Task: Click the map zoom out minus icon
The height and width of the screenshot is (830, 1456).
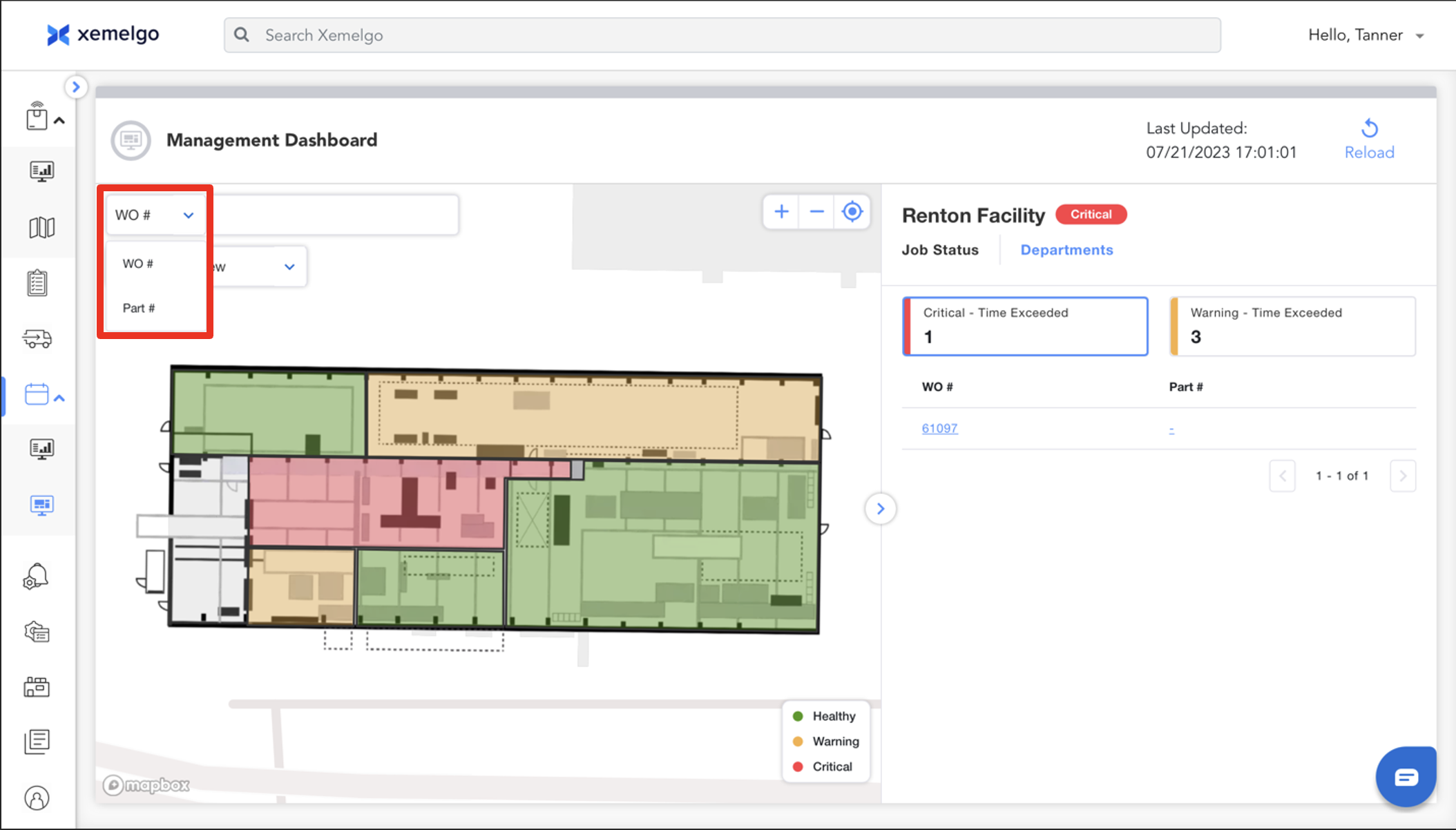Action: point(816,212)
